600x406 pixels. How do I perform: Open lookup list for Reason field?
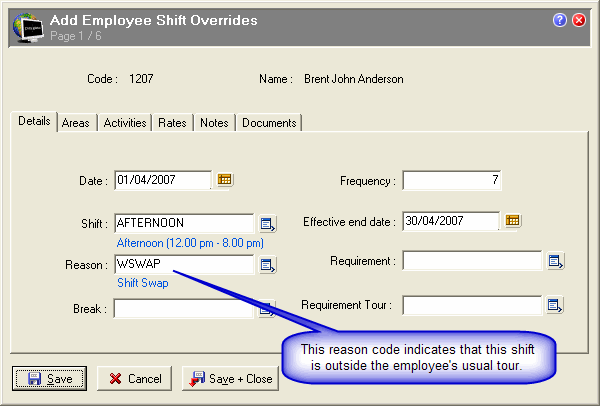[268, 265]
